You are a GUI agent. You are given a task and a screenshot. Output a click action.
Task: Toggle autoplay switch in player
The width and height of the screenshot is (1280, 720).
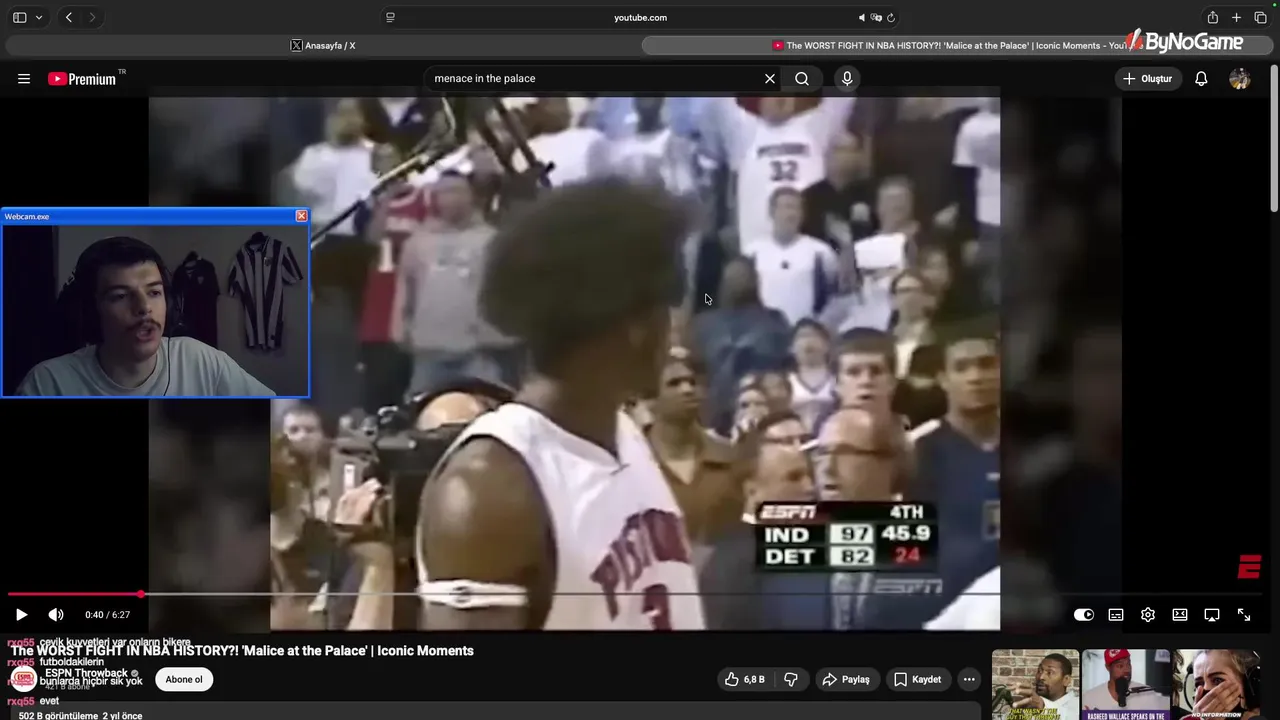pyautogui.click(x=1084, y=615)
